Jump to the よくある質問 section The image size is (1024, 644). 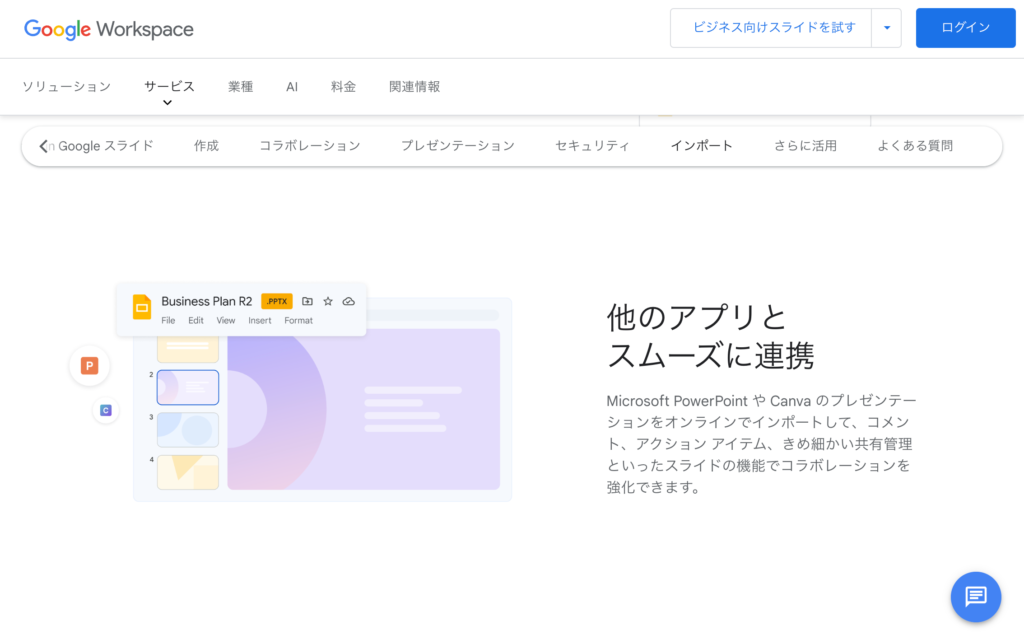(915, 146)
